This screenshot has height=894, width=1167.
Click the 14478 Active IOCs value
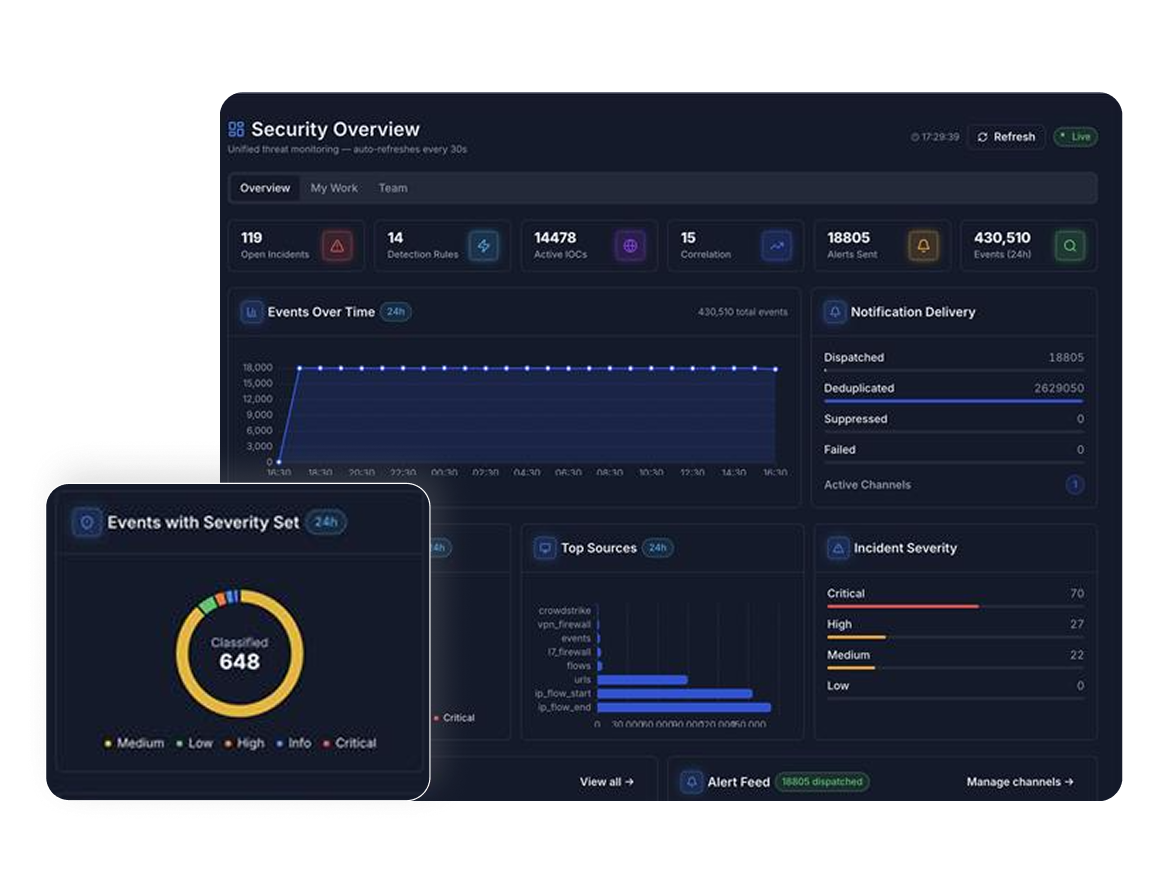click(555, 237)
